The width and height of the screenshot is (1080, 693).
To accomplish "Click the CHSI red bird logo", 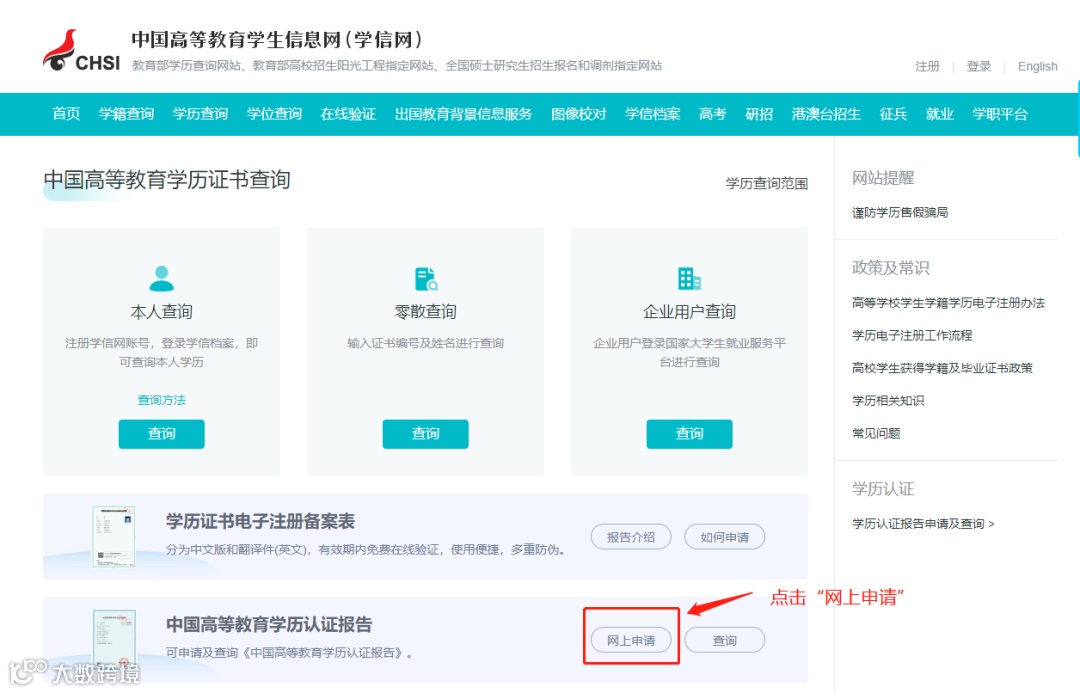I will coord(81,51).
